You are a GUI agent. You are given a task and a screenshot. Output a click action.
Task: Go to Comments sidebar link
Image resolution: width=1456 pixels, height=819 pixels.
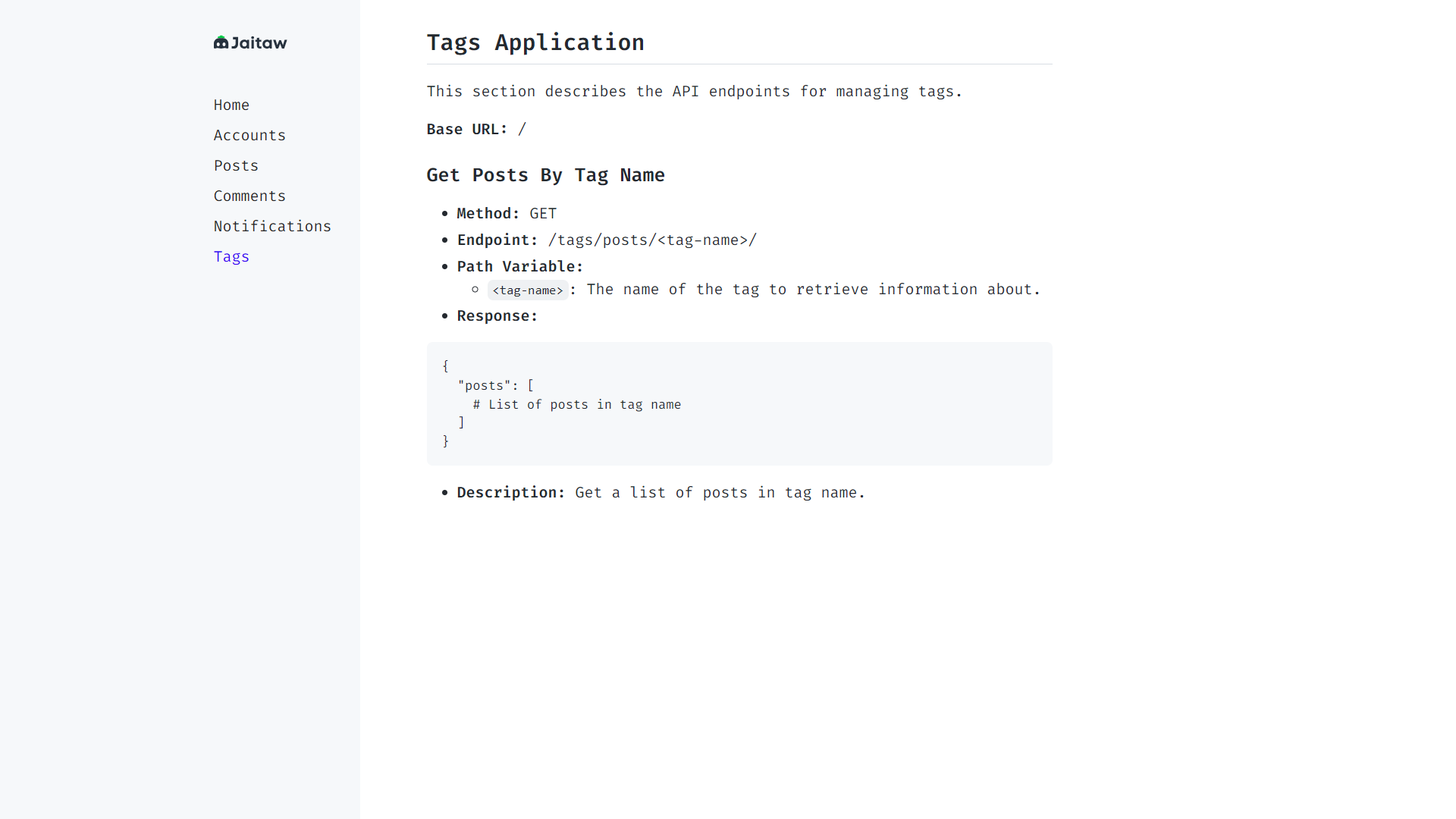click(249, 196)
